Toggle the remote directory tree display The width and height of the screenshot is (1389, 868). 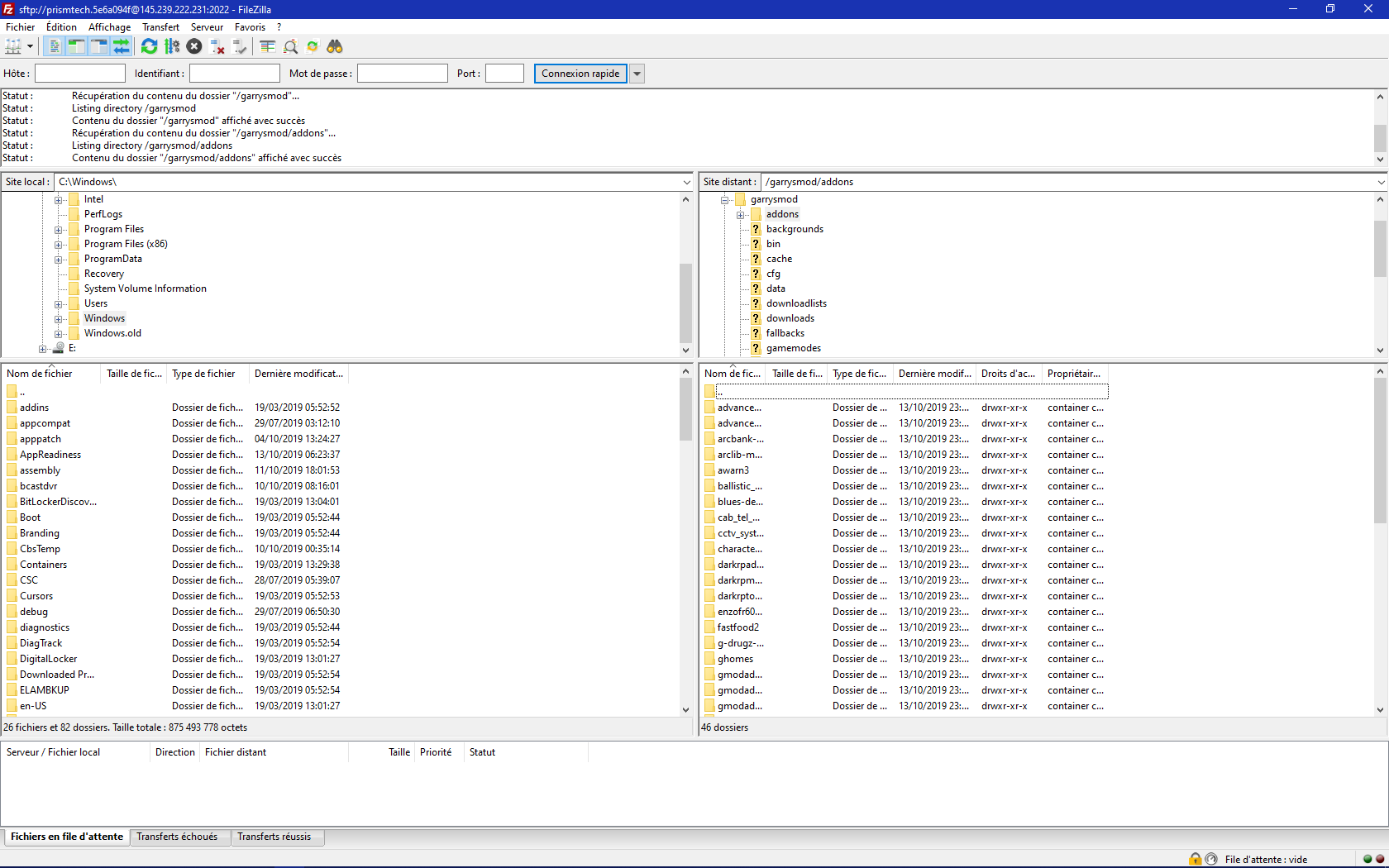click(x=98, y=46)
